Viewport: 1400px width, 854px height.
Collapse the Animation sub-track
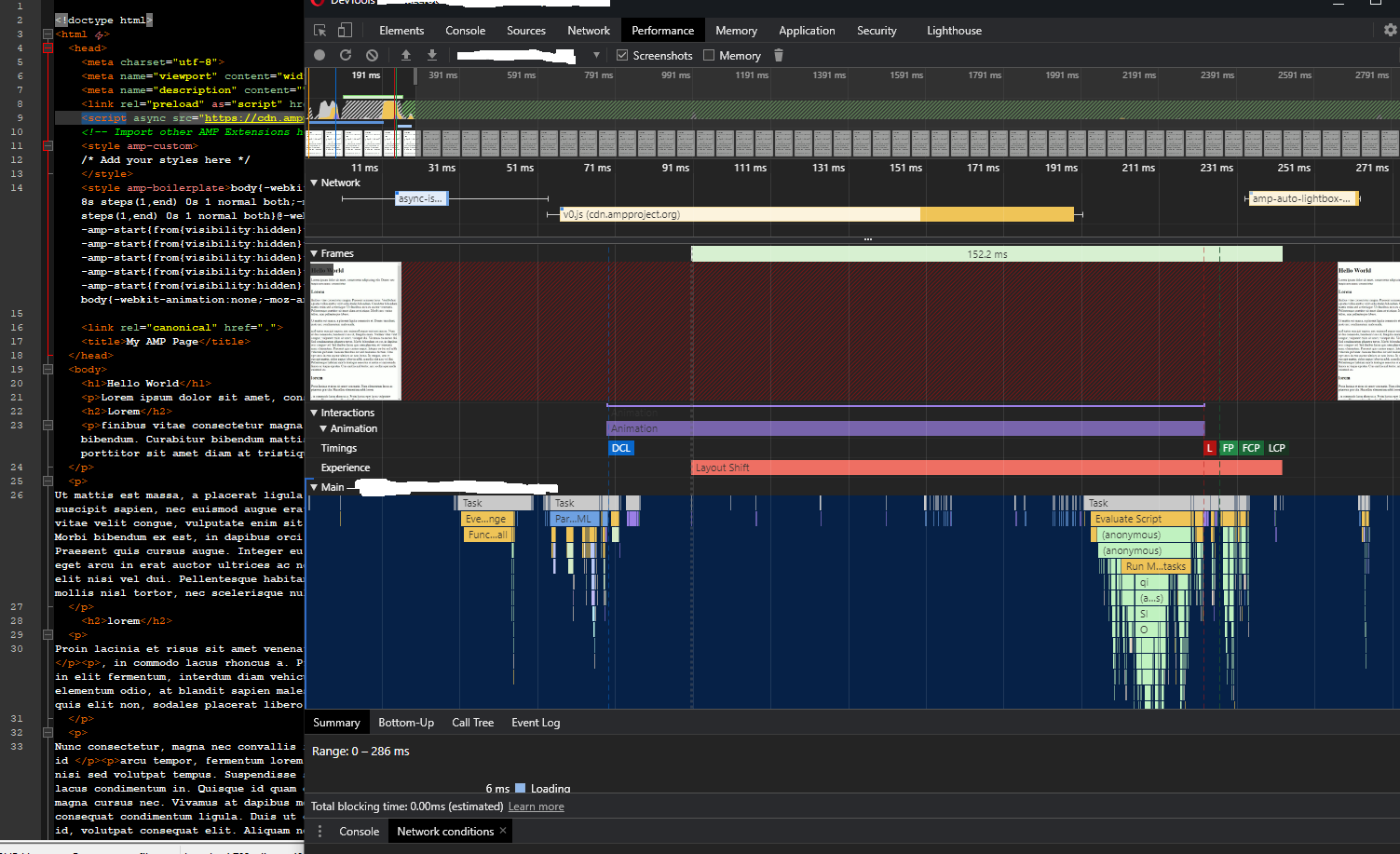point(323,428)
